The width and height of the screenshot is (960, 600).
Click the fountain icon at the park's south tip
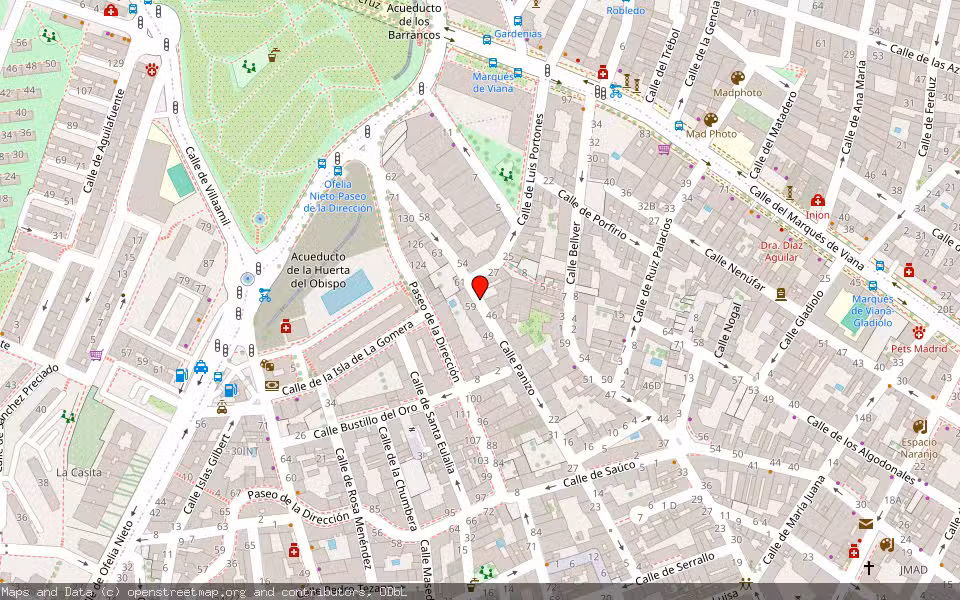pos(260,219)
